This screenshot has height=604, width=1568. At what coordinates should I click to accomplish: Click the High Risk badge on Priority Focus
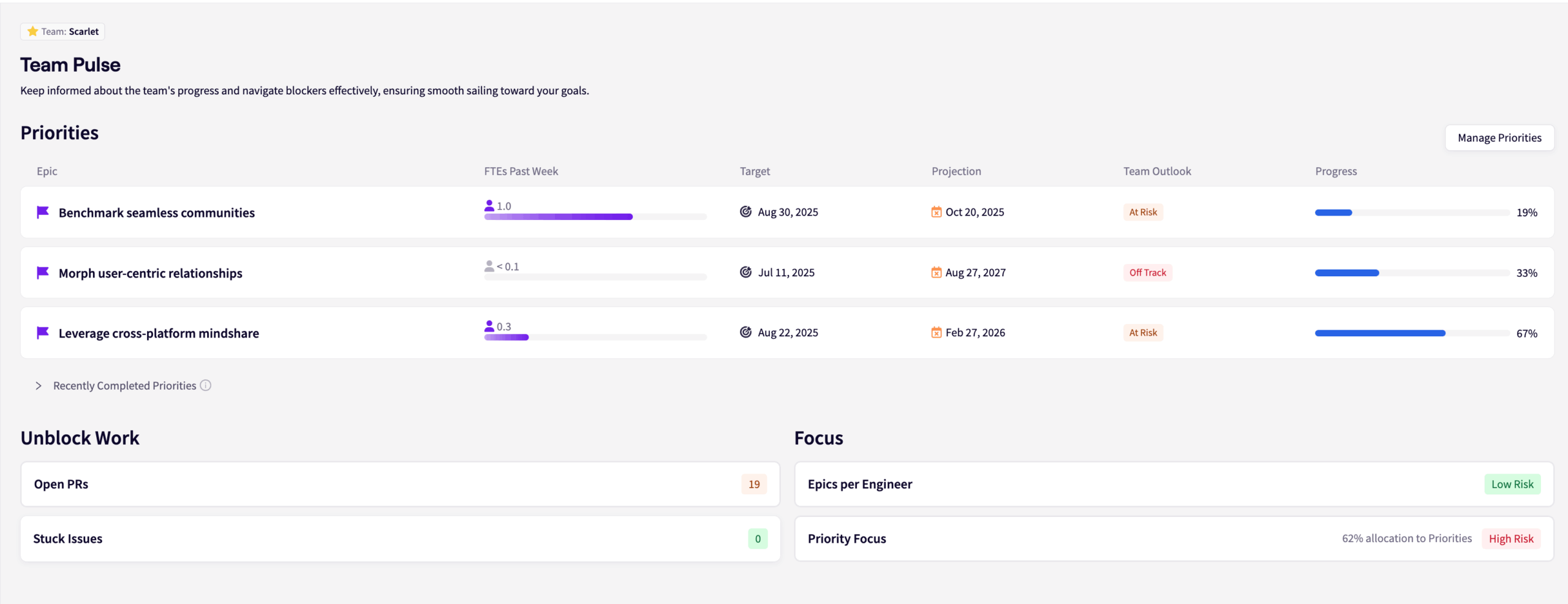click(x=1510, y=538)
